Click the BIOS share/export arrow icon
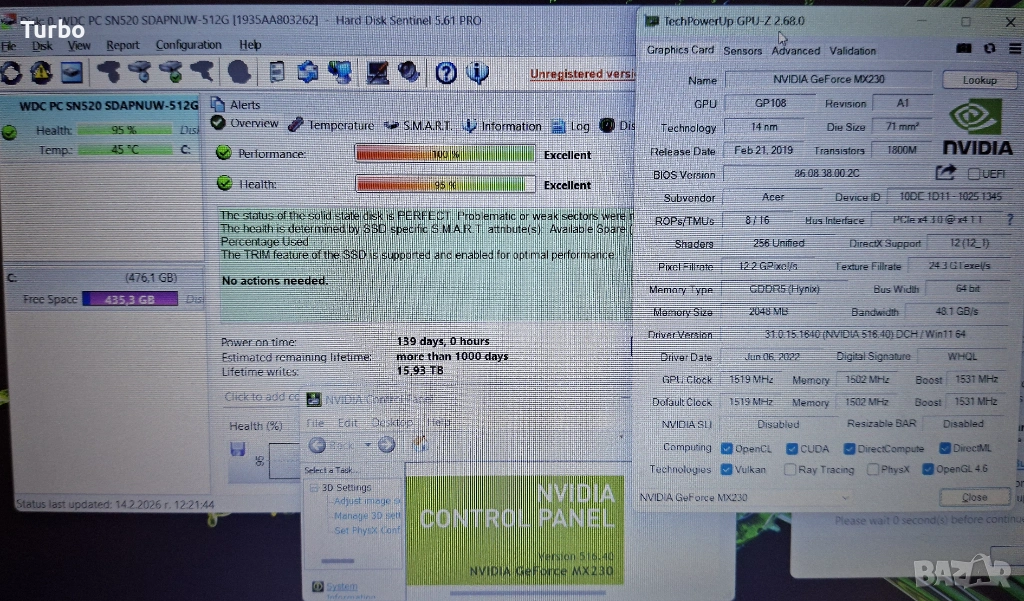This screenshot has height=601, width=1024. tap(945, 173)
